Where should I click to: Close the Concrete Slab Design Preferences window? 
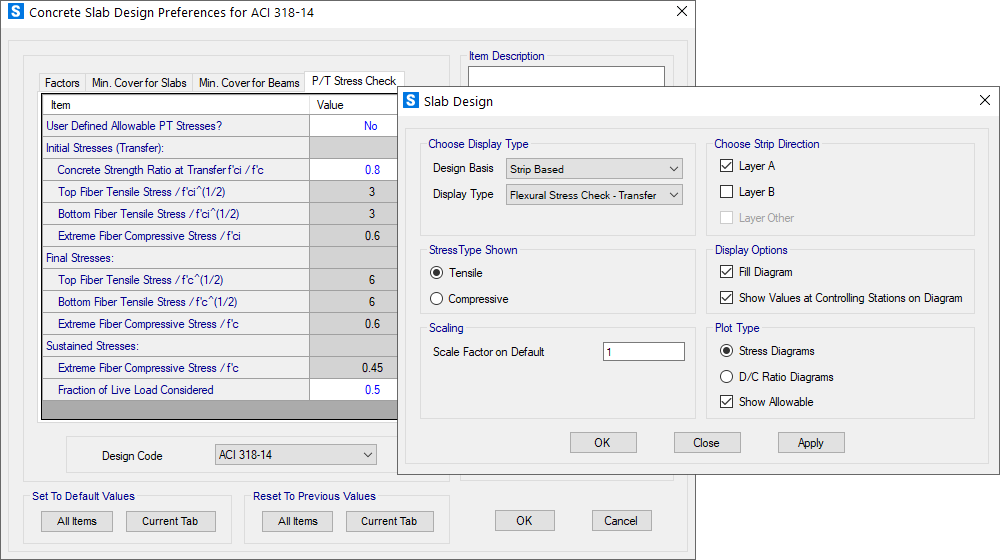682,12
